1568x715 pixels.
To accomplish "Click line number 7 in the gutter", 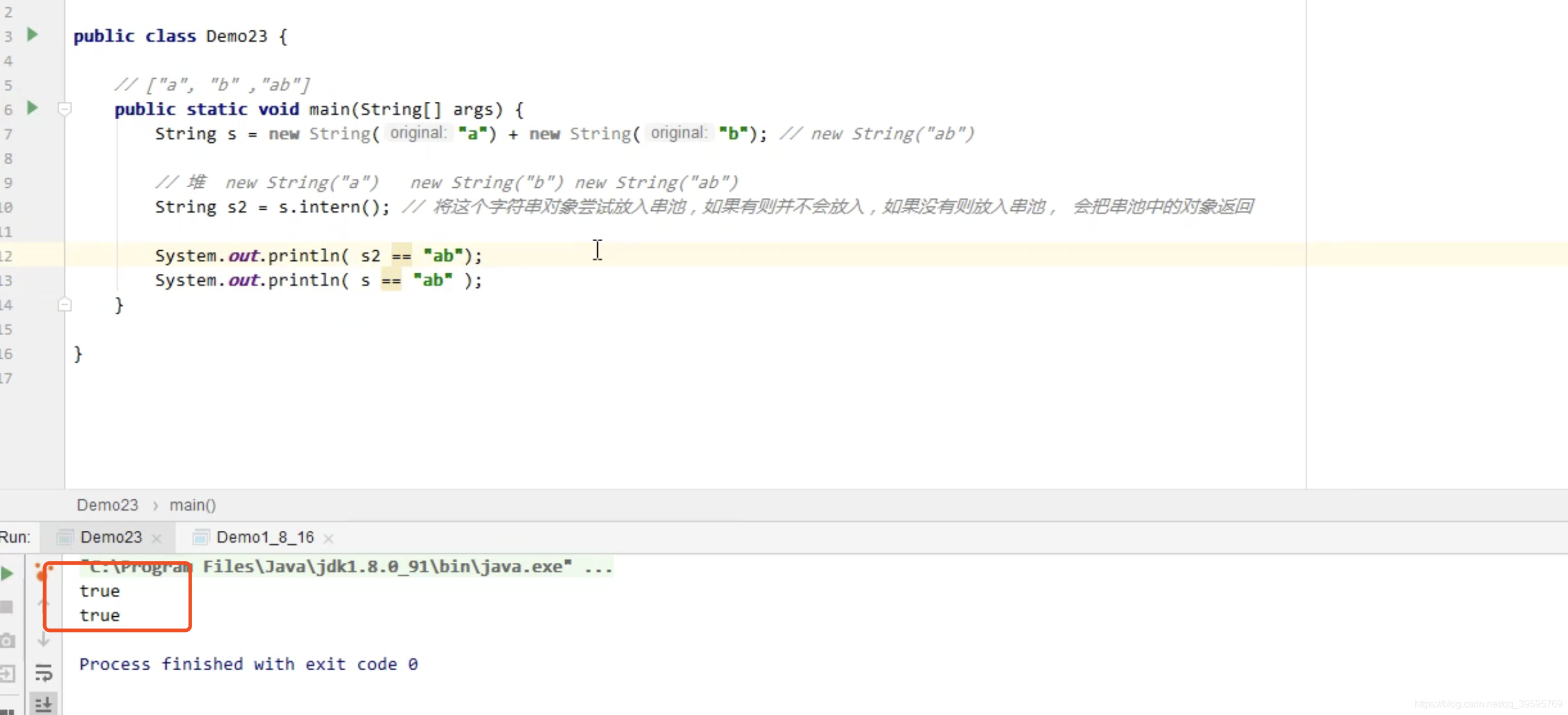I will 8,134.
